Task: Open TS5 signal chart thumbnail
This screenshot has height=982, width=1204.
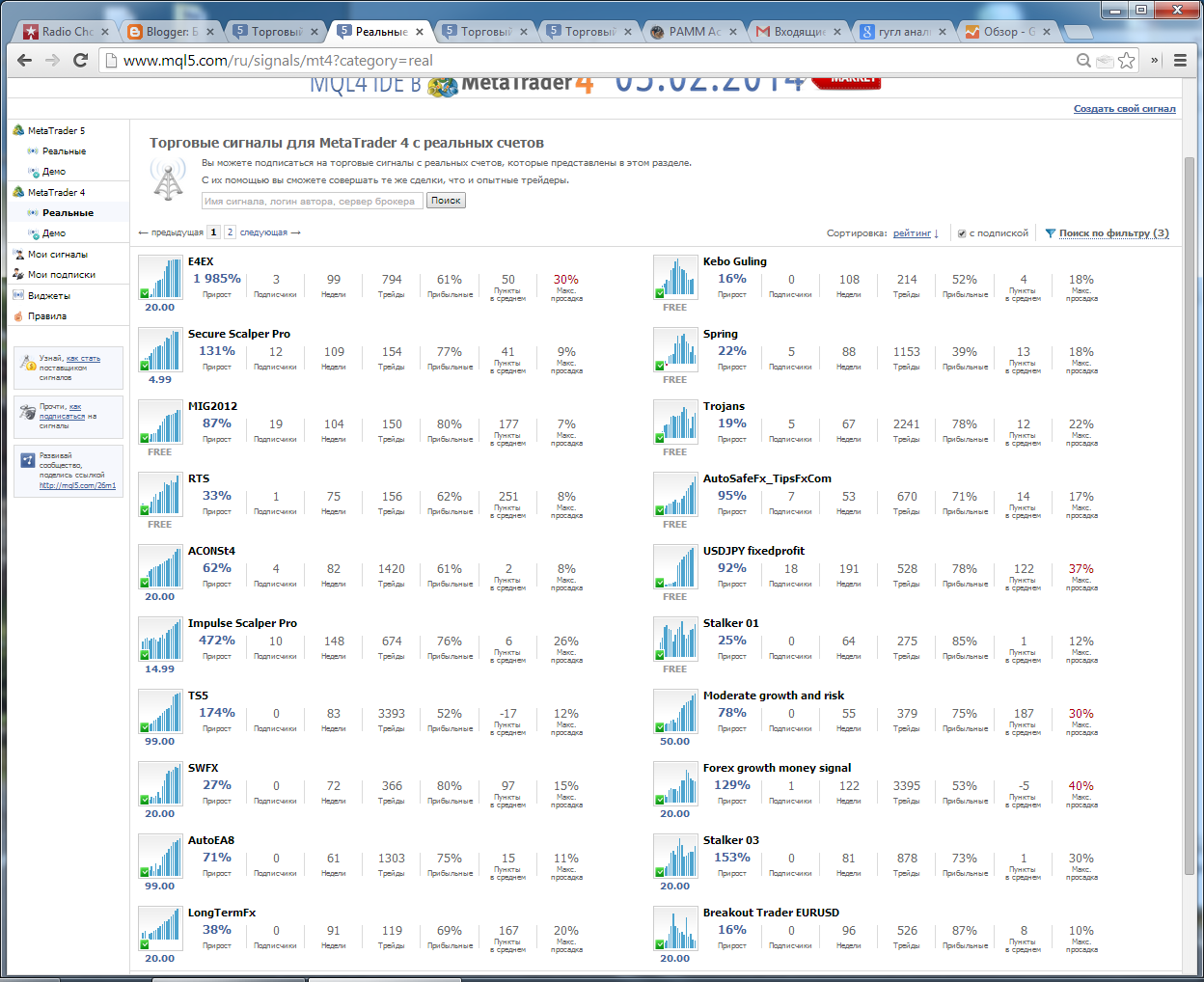Action: [160, 712]
